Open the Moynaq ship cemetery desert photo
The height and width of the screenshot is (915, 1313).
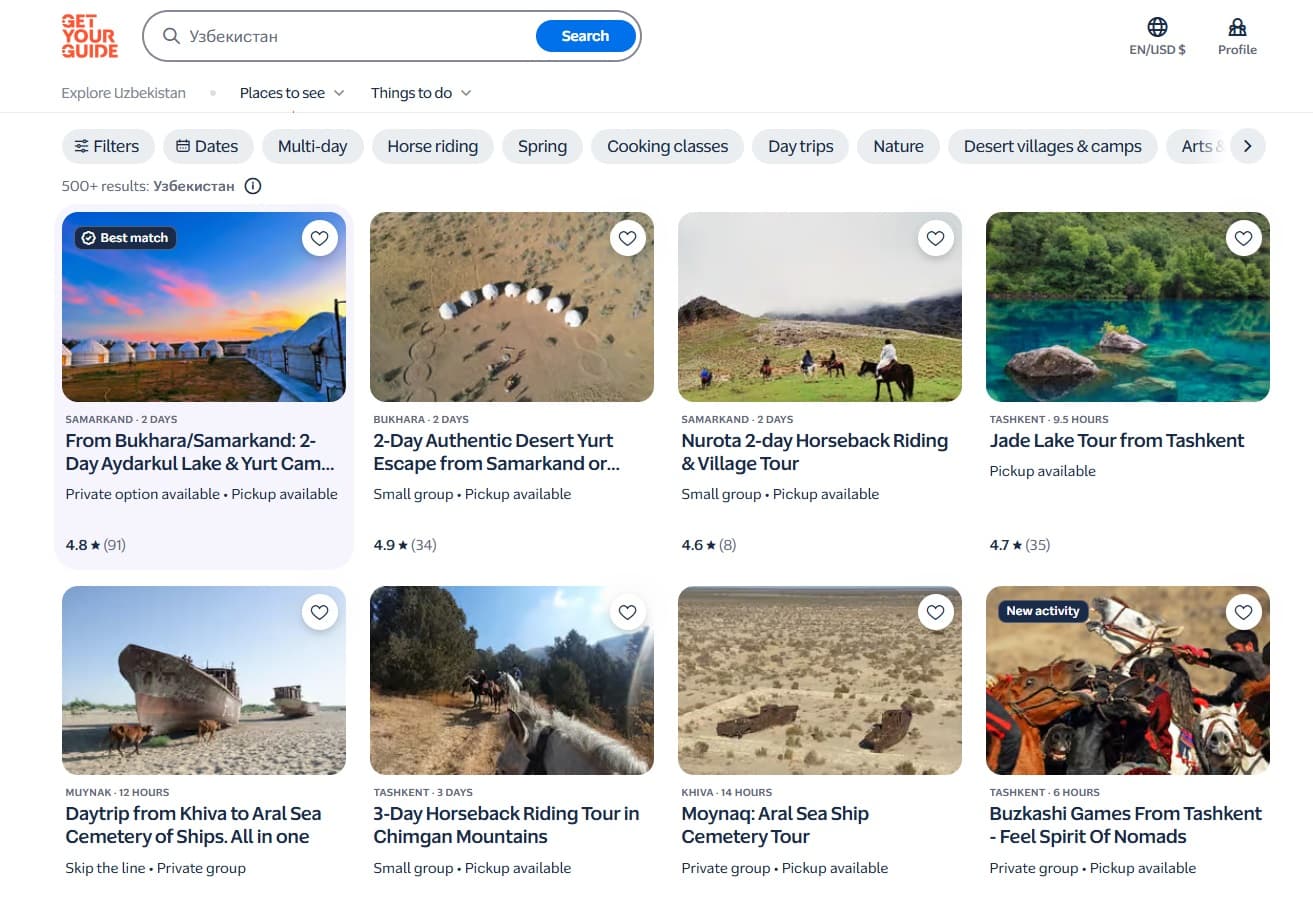(820, 680)
